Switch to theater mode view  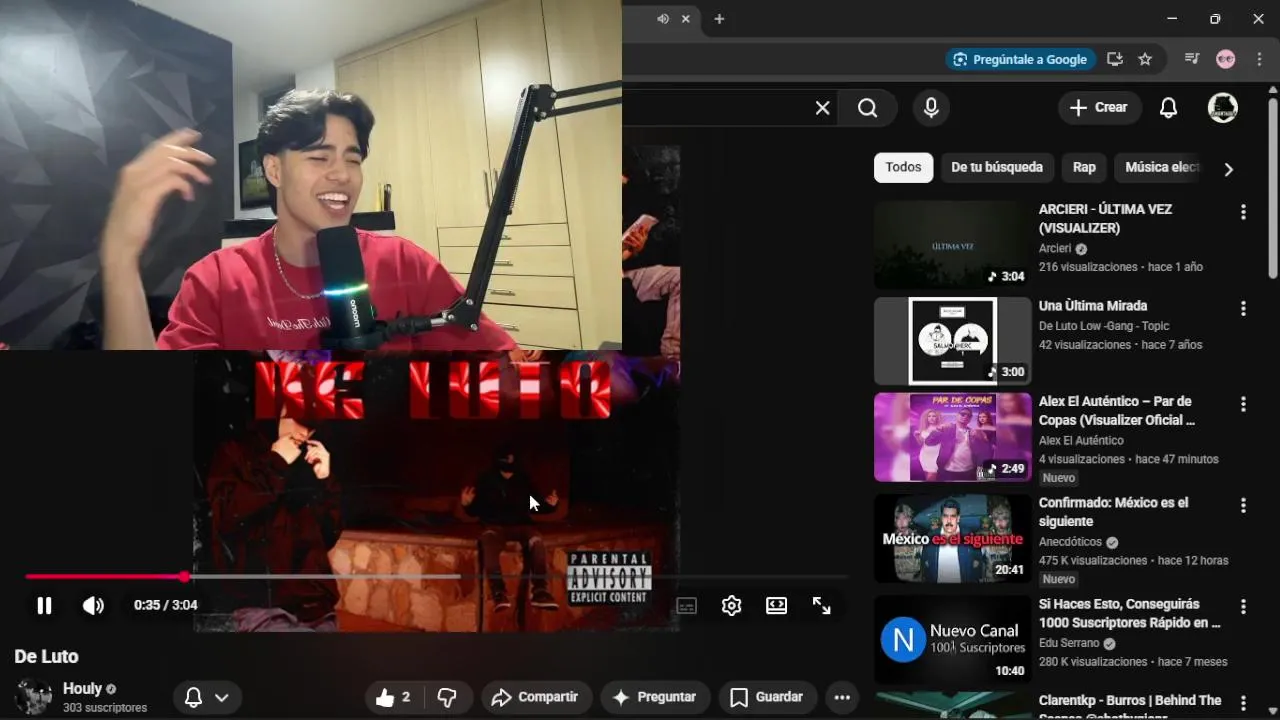777,605
